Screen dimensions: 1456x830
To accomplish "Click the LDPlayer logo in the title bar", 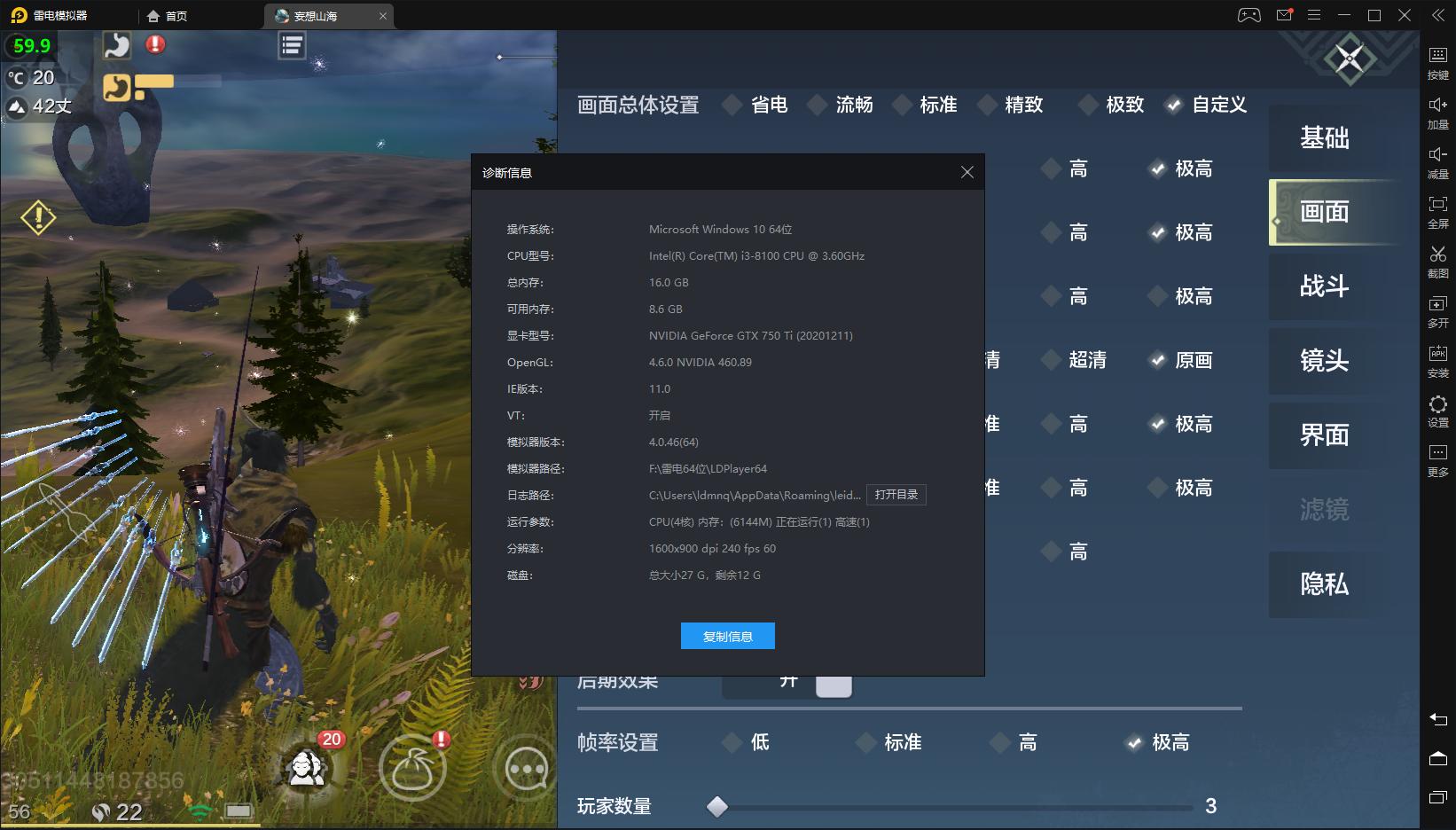I will click(x=19, y=15).
